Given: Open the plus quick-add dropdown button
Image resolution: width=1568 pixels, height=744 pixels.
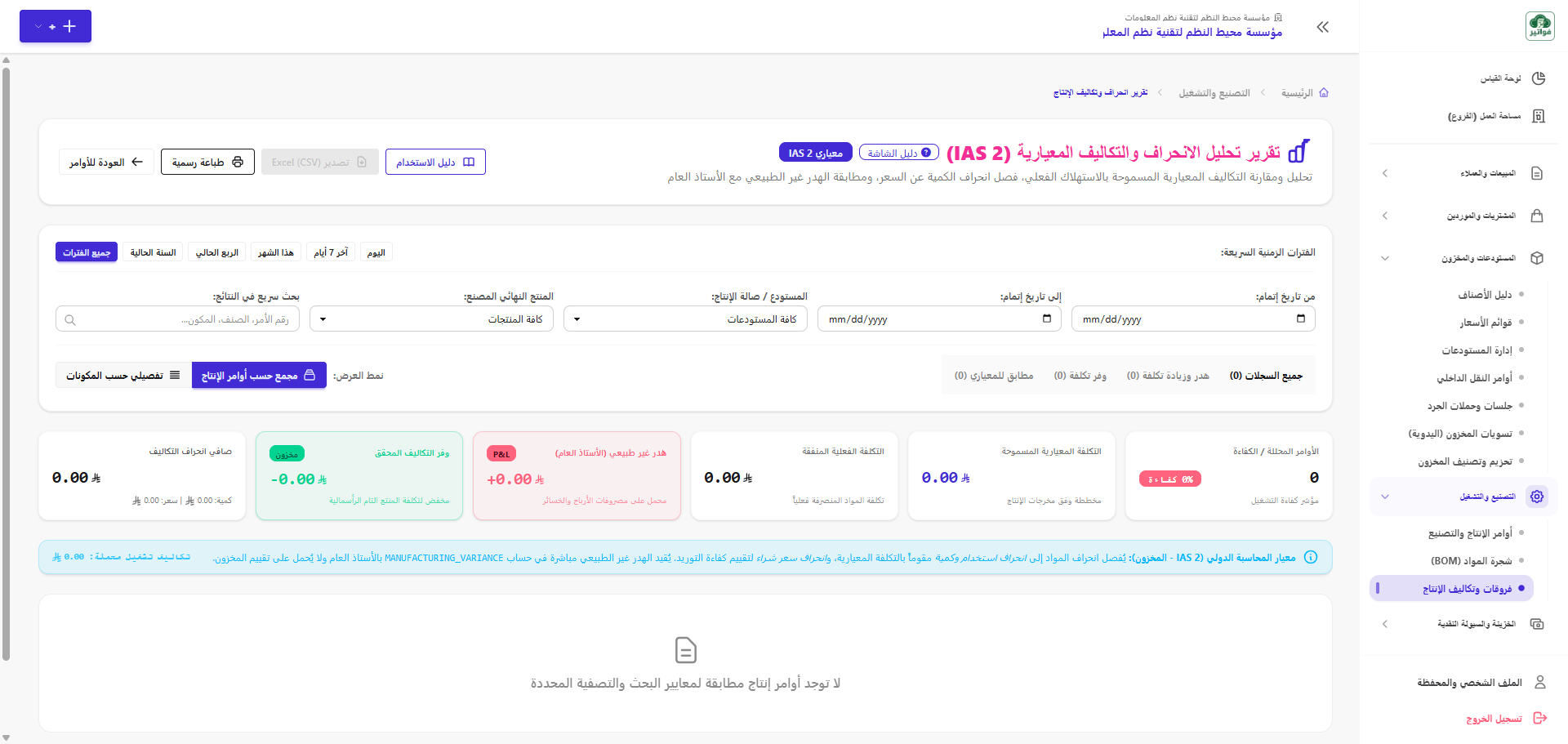Looking at the screenshot, I should (x=56, y=26).
